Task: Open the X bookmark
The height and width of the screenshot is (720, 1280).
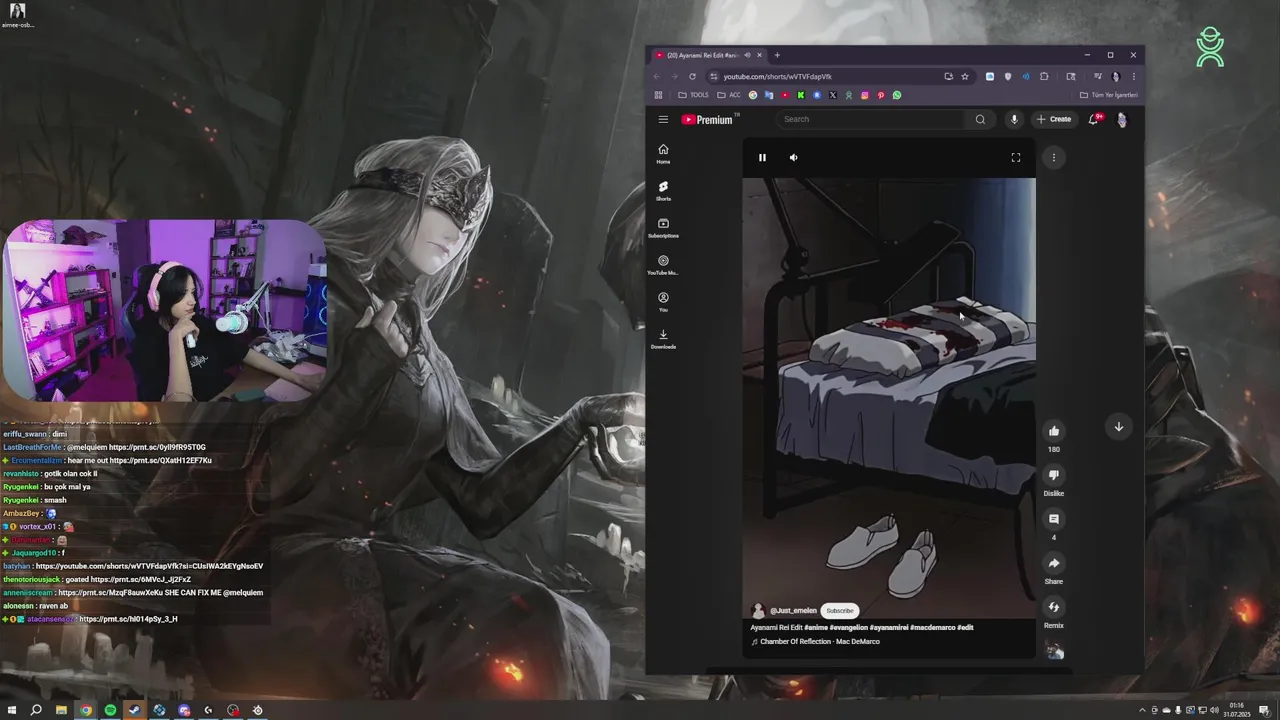Action: tap(833, 95)
